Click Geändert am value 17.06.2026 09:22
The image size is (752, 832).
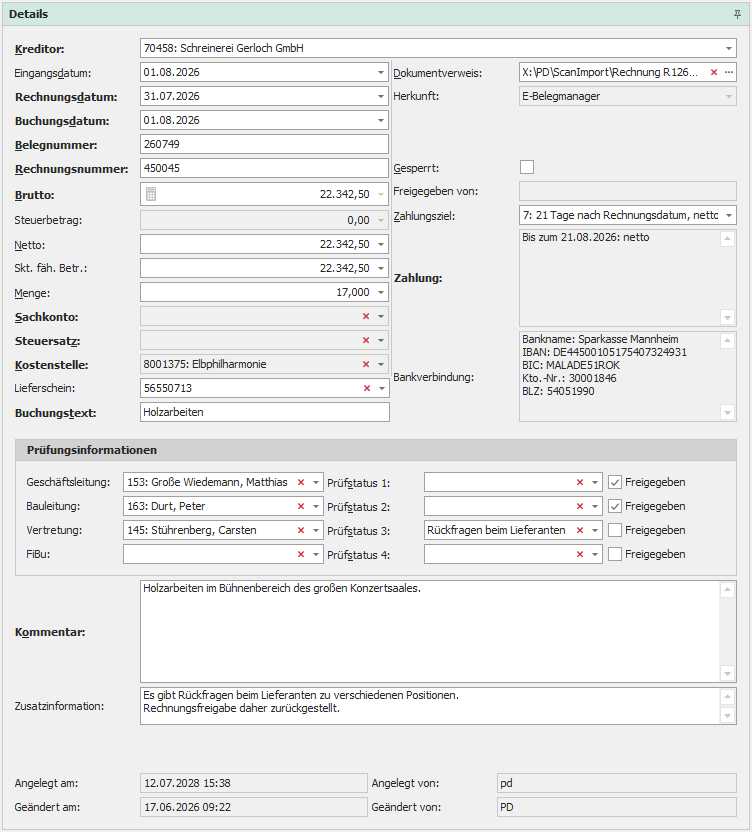coord(254,807)
